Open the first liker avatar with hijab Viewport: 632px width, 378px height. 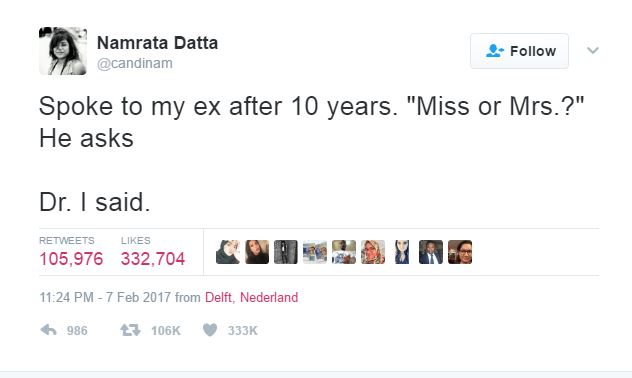tap(228, 252)
